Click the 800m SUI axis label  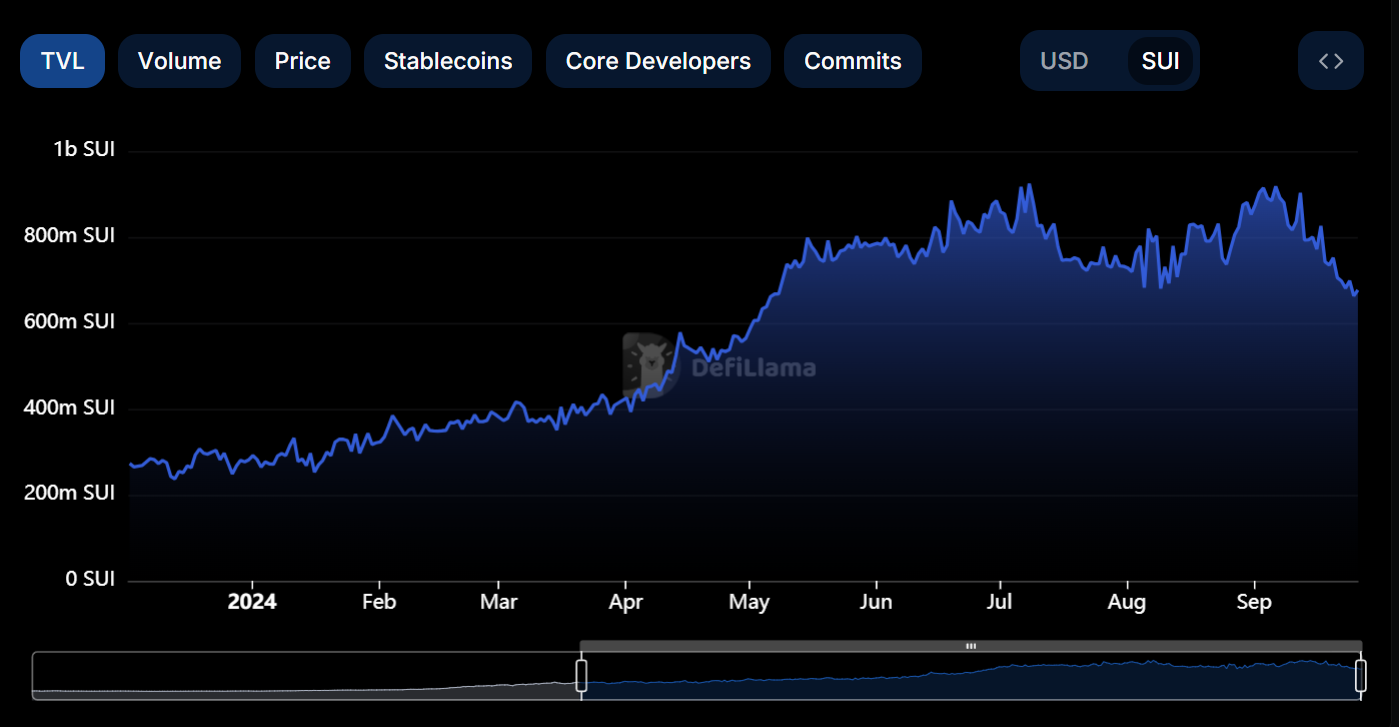(71, 236)
